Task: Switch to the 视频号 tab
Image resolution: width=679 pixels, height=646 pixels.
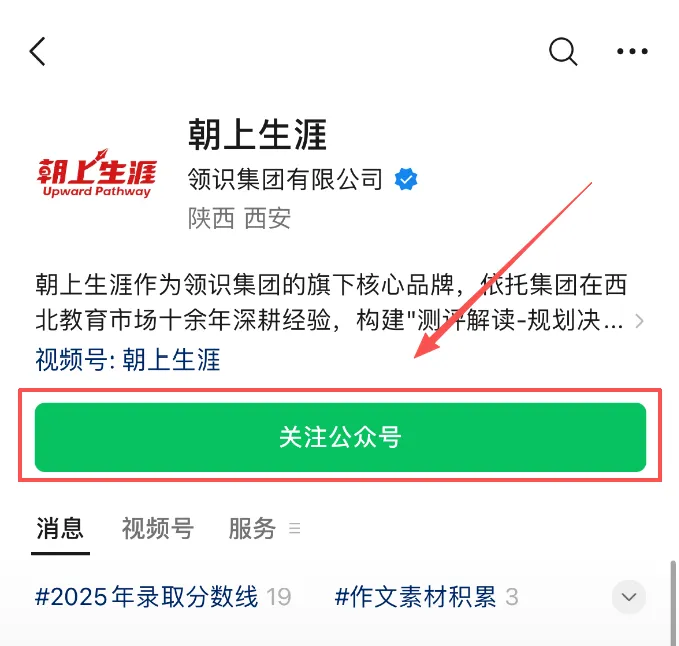Action: coord(158,528)
